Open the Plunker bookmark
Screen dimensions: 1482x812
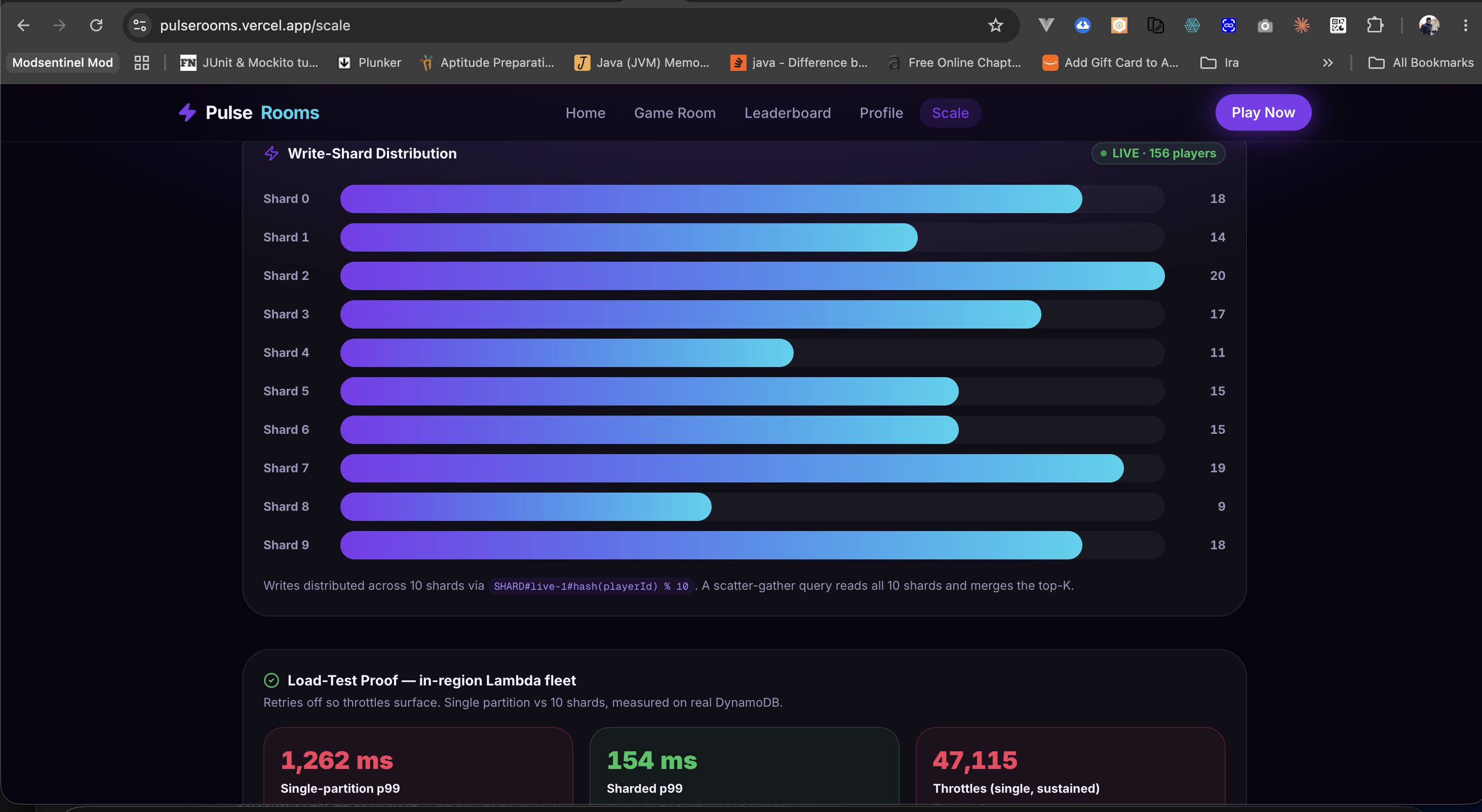(369, 63)
